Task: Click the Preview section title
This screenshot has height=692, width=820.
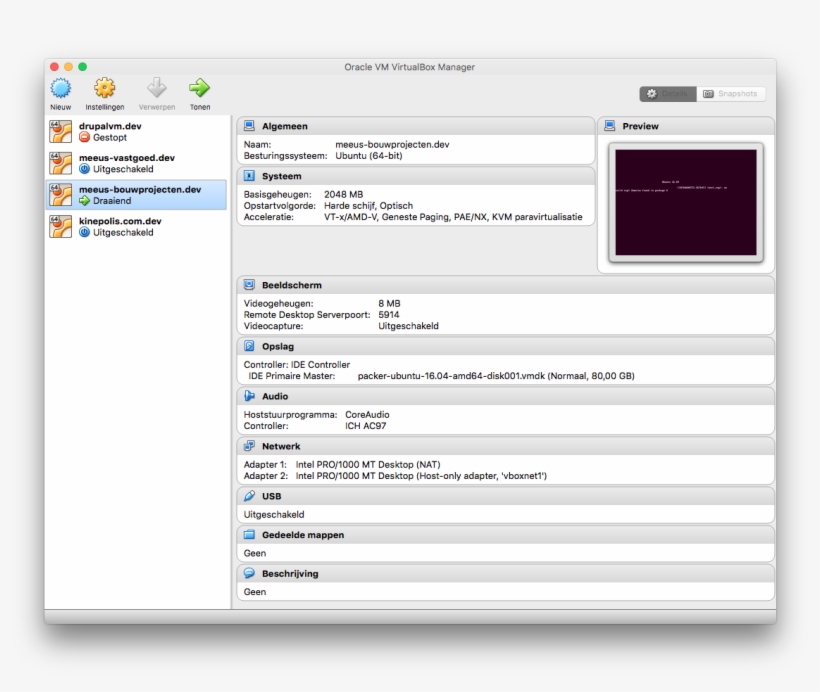Action: click(x=640, y=126)
